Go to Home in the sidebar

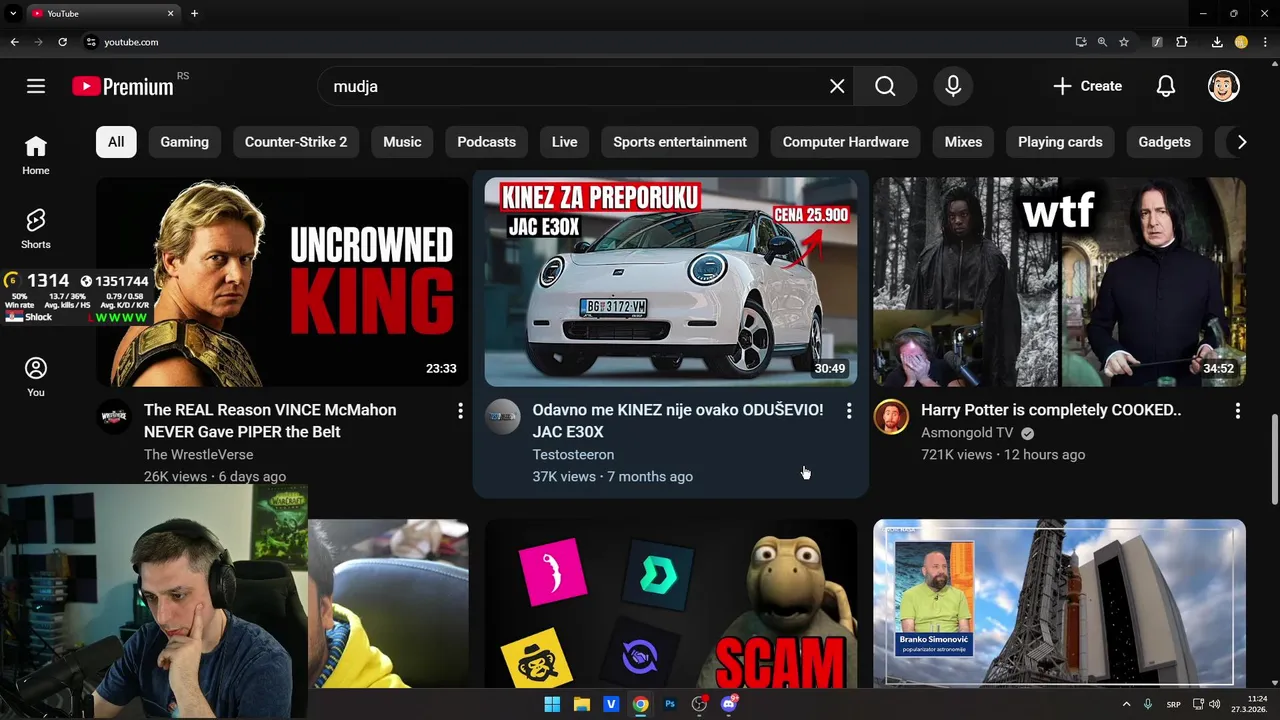[x=36, y=155]
